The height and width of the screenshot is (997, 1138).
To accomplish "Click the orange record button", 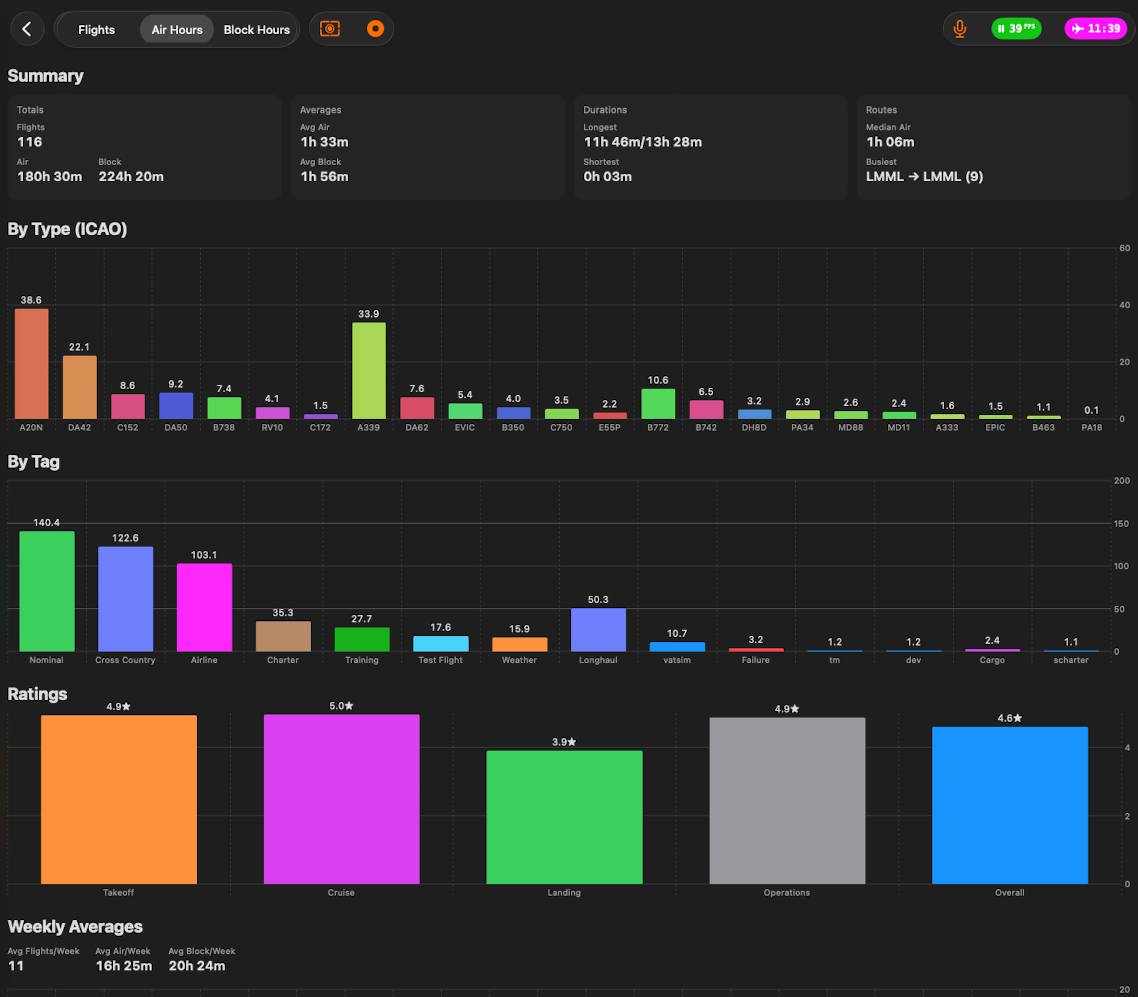I will (x=375, y=29).
